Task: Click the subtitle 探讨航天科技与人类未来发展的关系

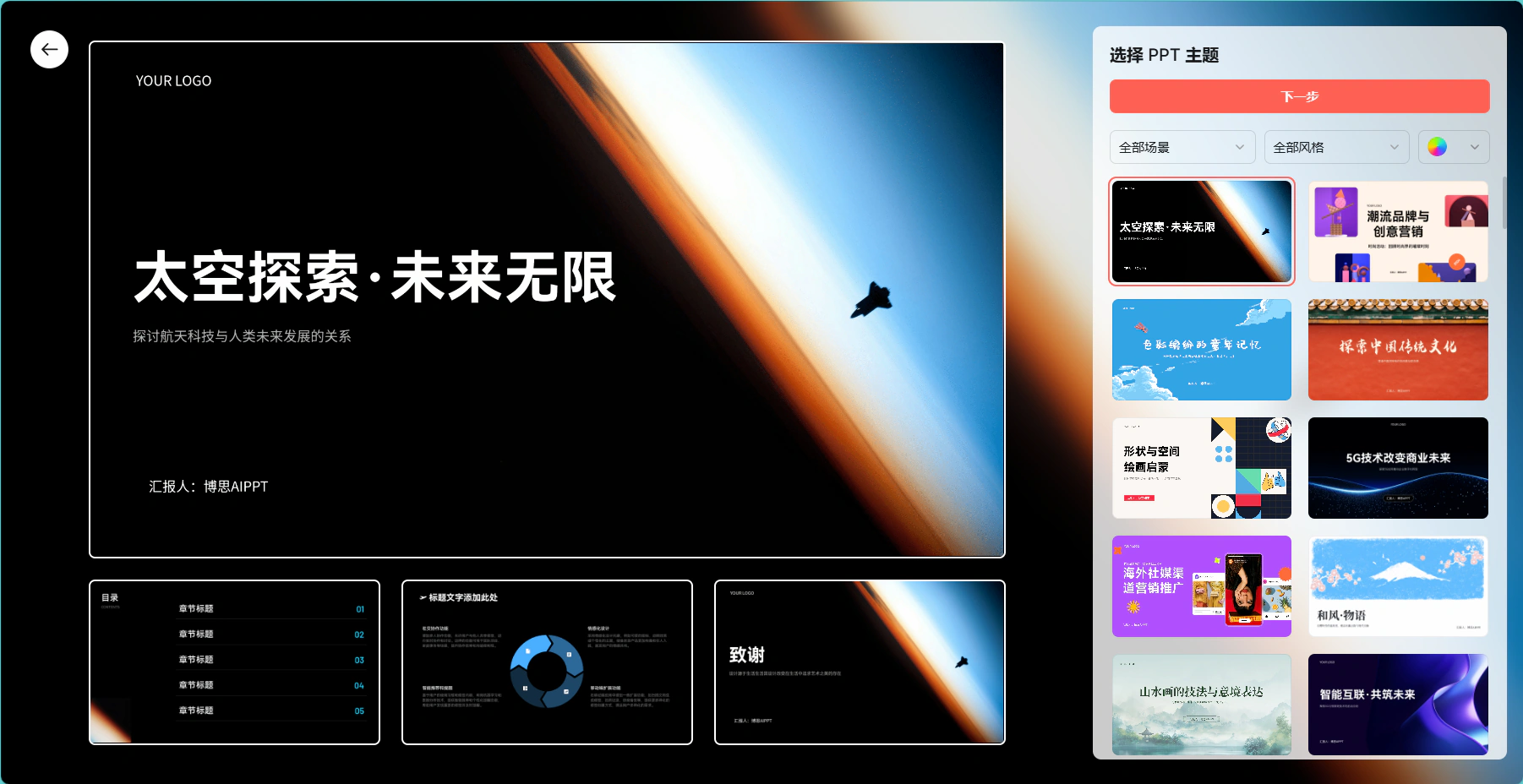Action: tap(242, 336)
